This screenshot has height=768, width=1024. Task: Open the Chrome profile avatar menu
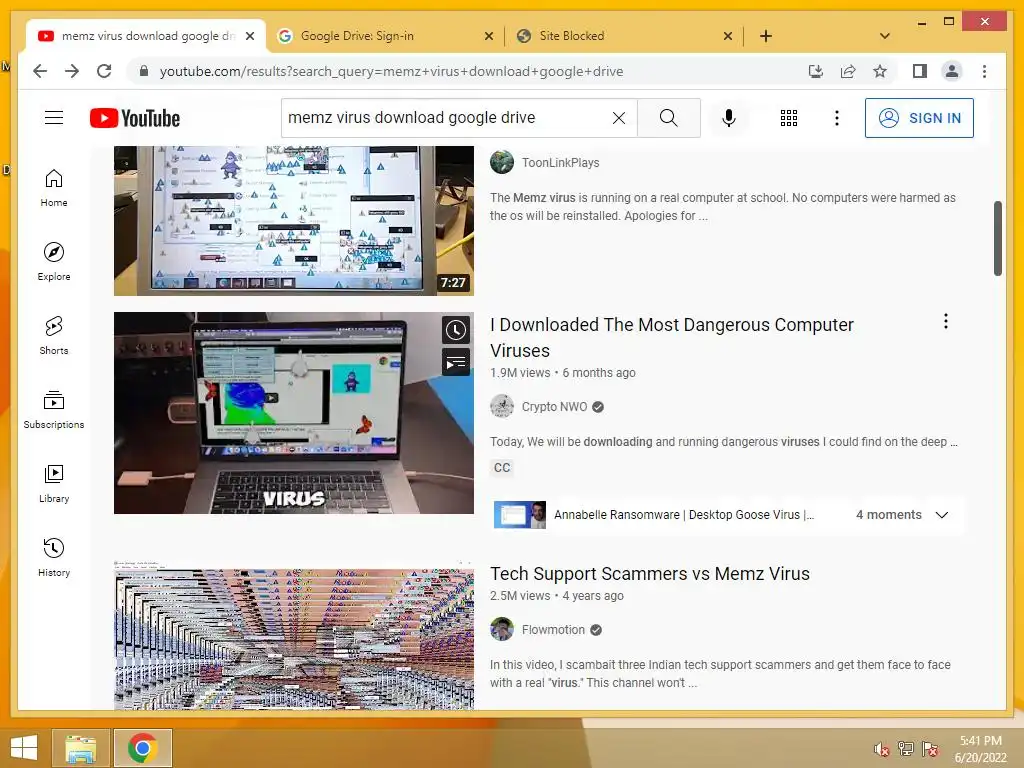click(x=952, y=71)
